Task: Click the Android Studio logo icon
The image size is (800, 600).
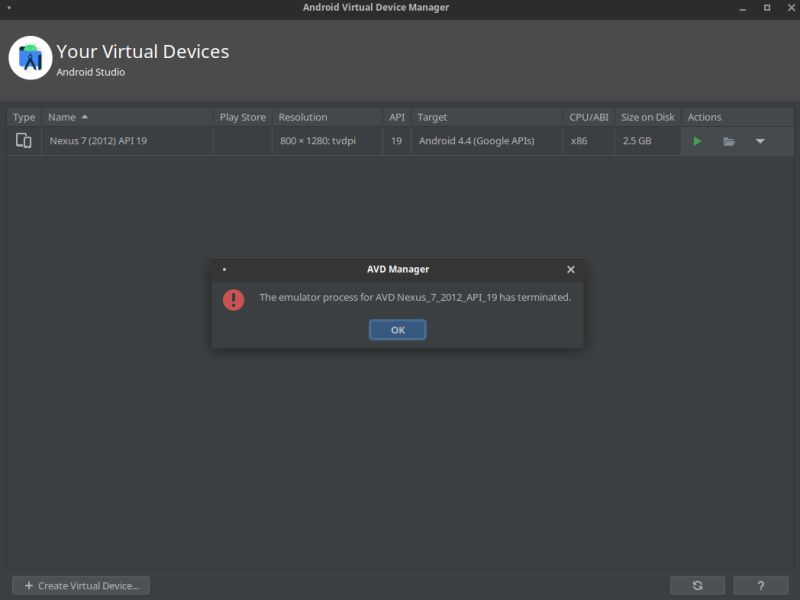Action: pos(31,58)
